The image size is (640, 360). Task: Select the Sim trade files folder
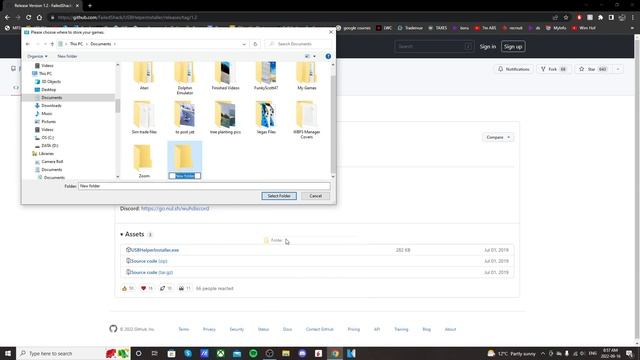tap(144, 118)
